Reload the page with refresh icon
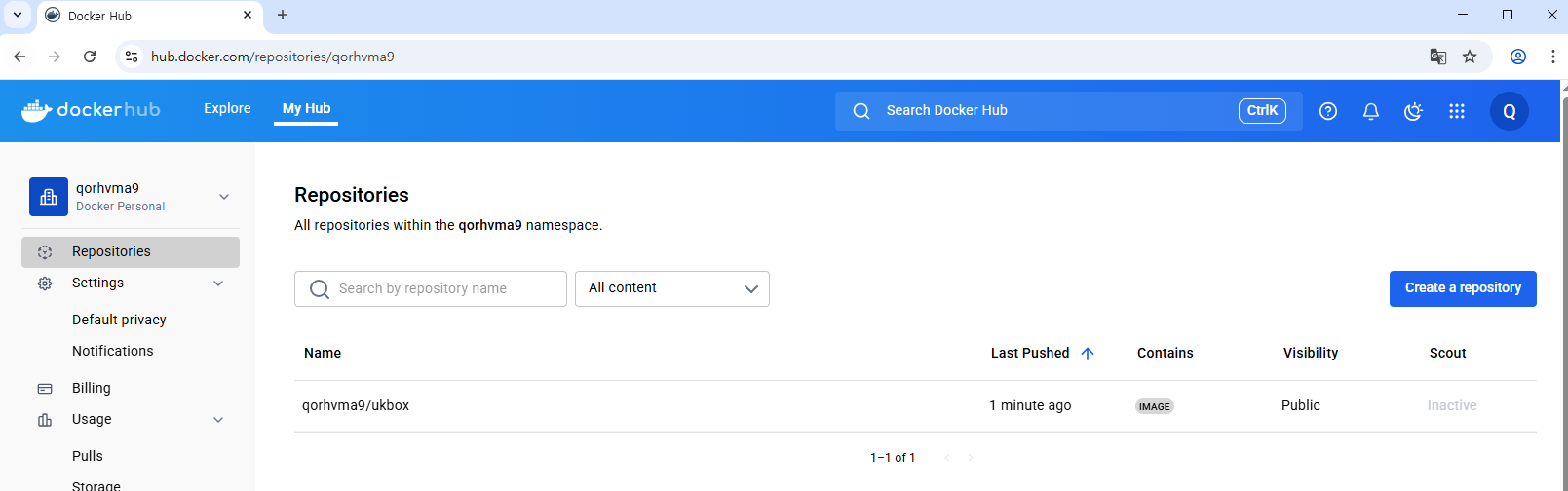 [90, 57]
